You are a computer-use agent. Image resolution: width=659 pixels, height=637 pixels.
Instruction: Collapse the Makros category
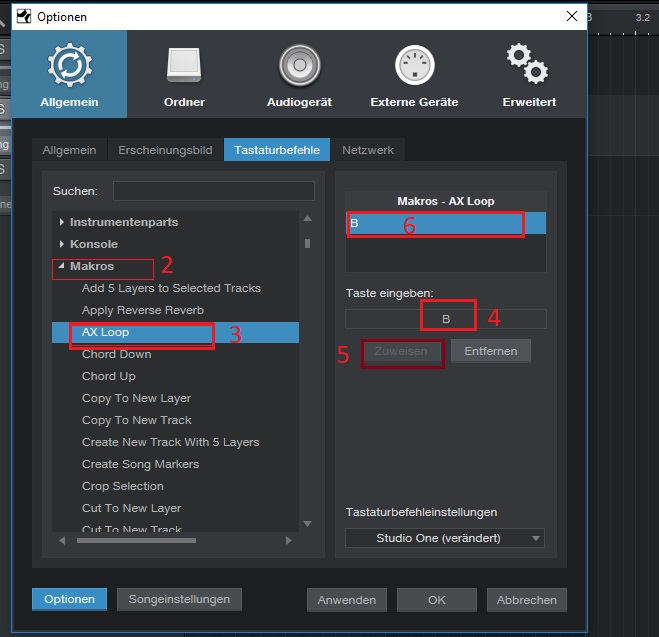pyautogui.click(x=62, y=266)
